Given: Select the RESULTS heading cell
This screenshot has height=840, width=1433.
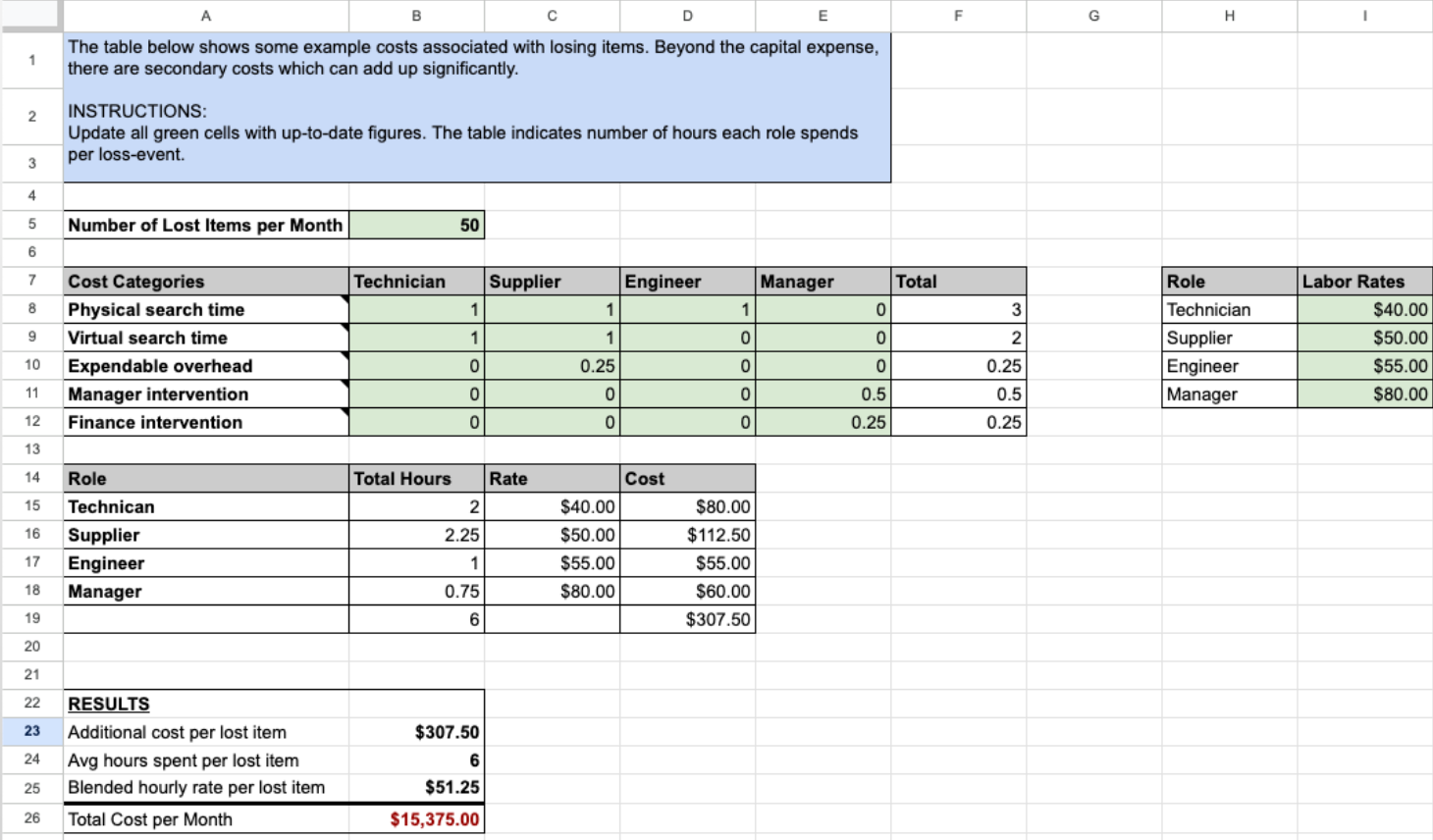Looking at the screenshot, I should (x=205, y=704).
